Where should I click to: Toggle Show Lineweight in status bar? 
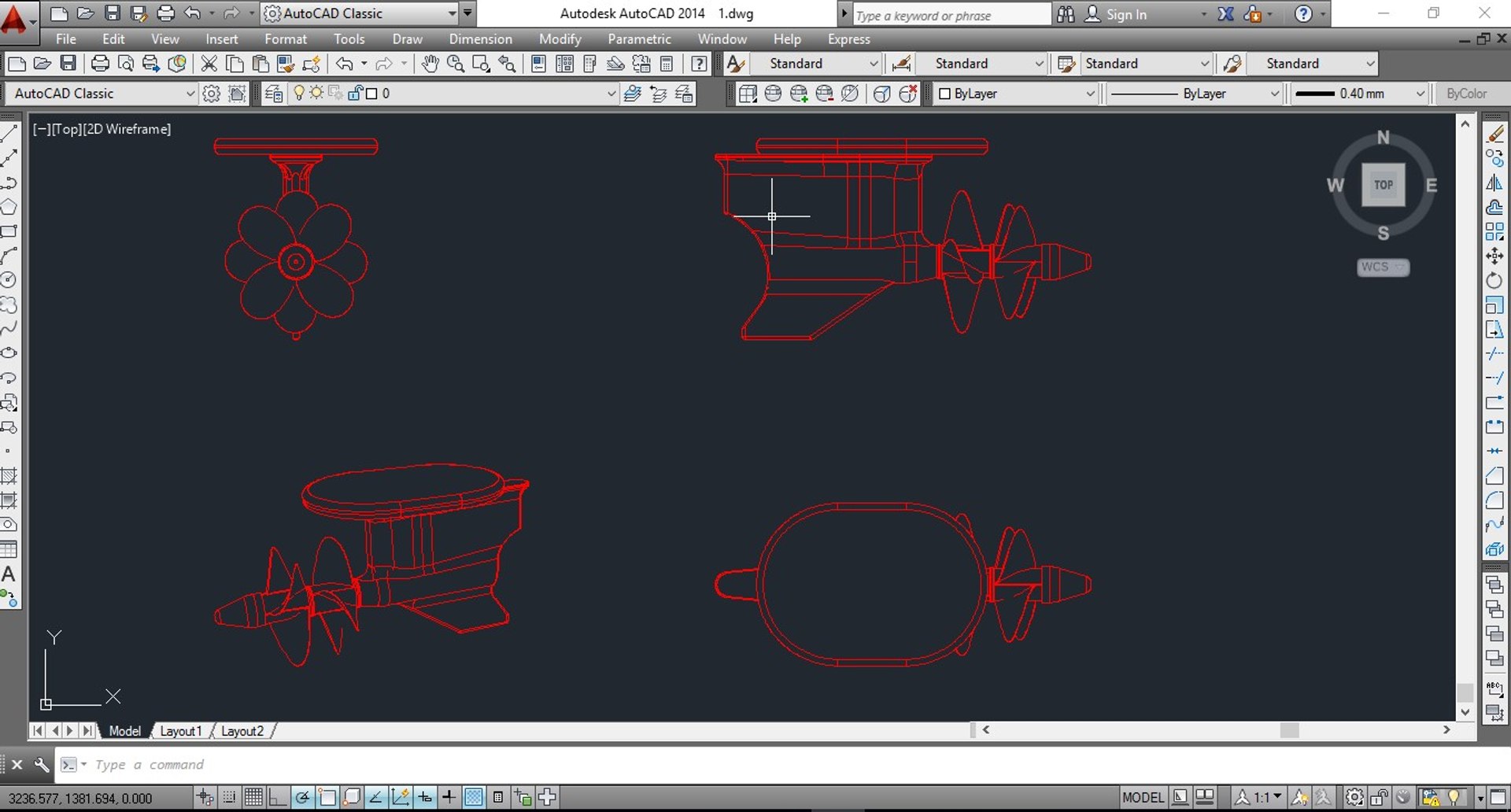[449, 798]
